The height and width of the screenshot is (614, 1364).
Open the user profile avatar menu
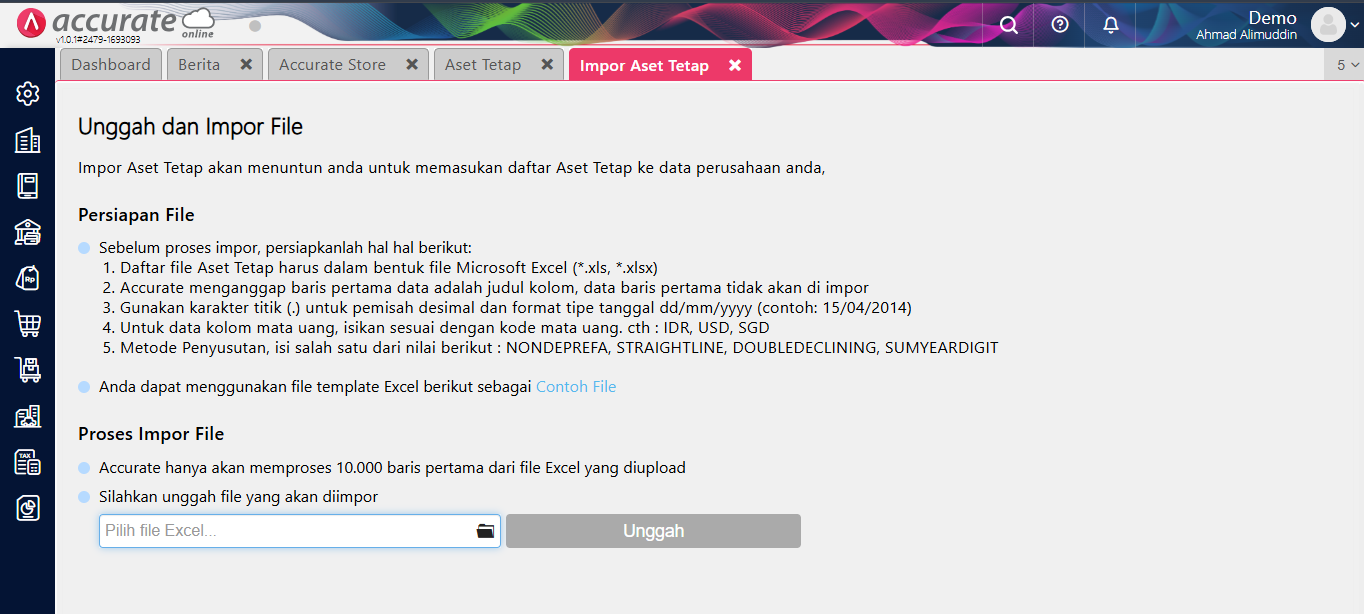point(1328,25)
